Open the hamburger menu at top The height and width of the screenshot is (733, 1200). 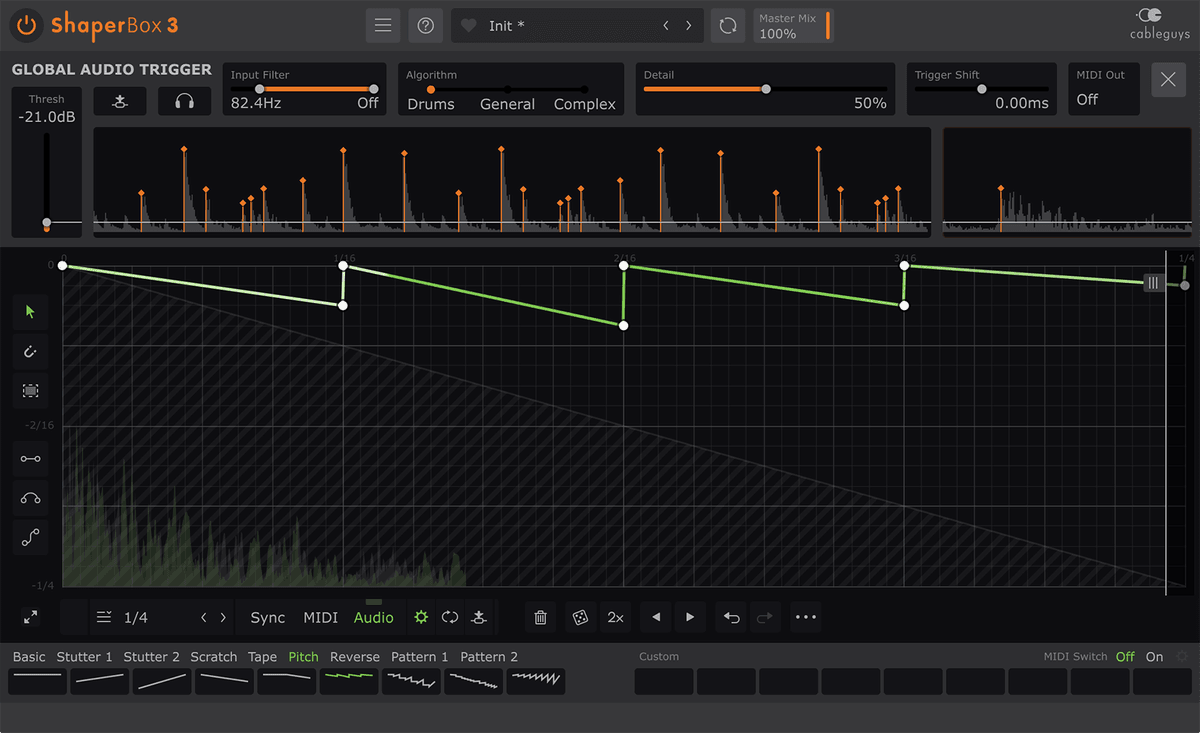click(383, 25)
